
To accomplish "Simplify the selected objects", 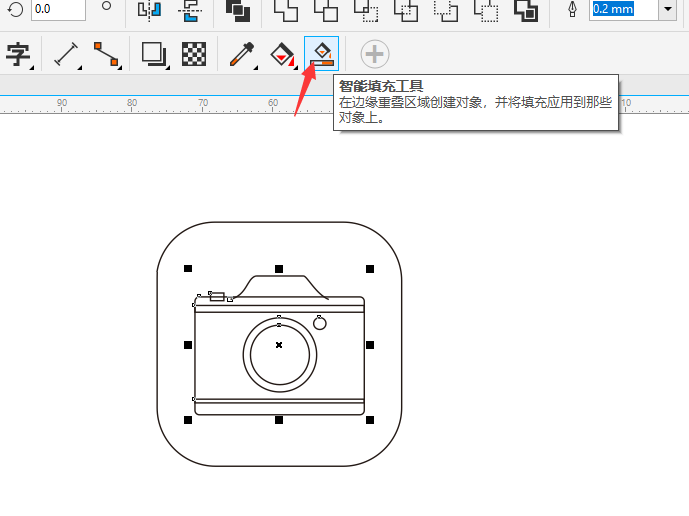I will [406, 10].
